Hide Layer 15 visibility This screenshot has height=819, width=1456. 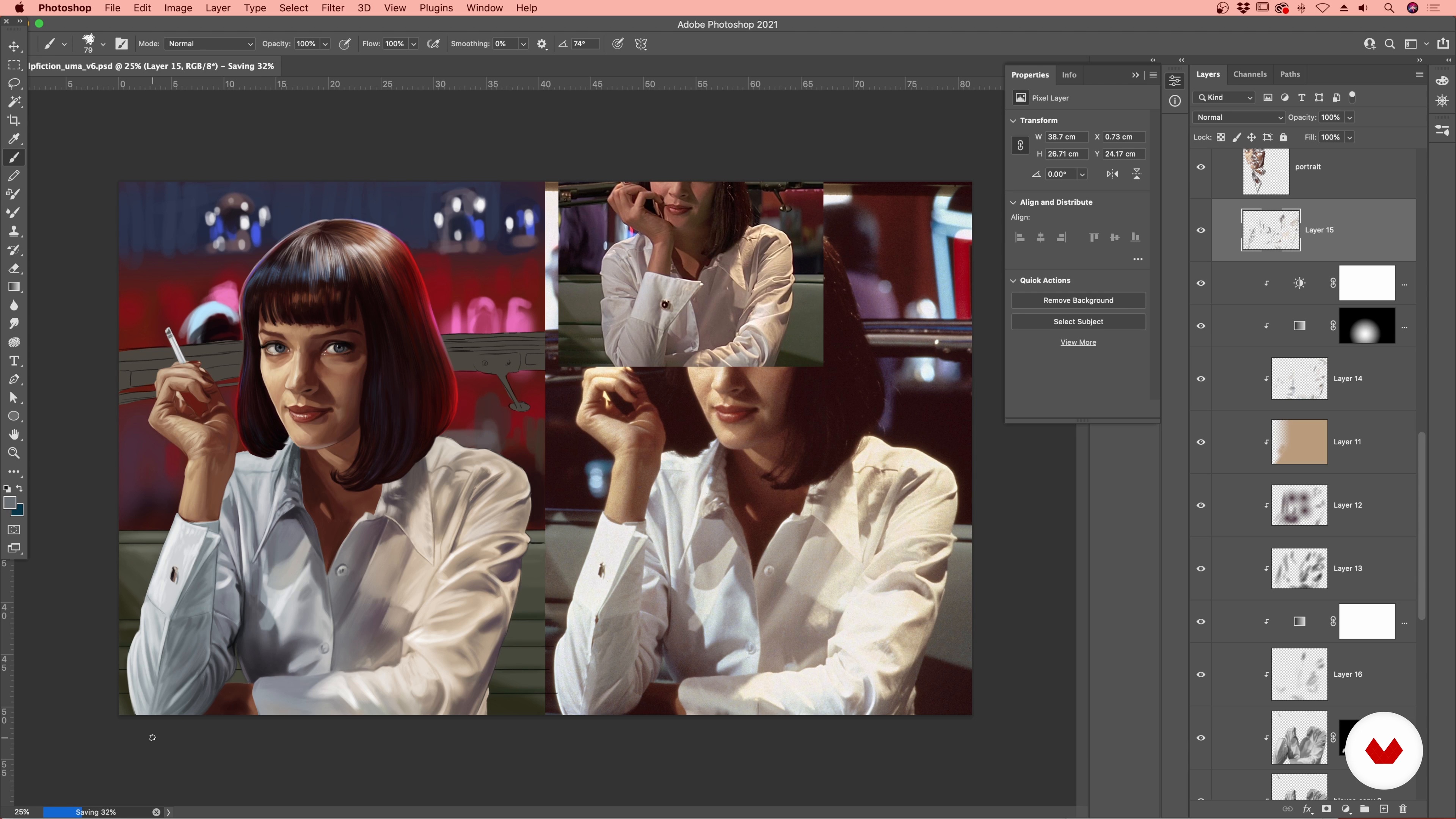(x=1201, y=230)
